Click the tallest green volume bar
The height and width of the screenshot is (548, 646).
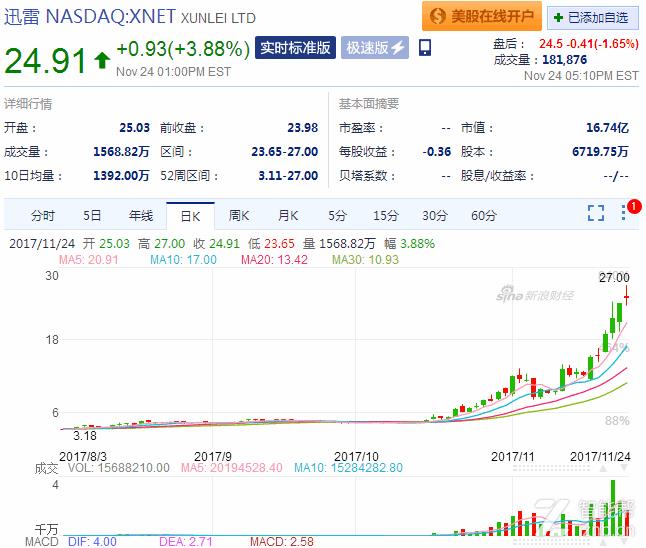tap(613, 508)
